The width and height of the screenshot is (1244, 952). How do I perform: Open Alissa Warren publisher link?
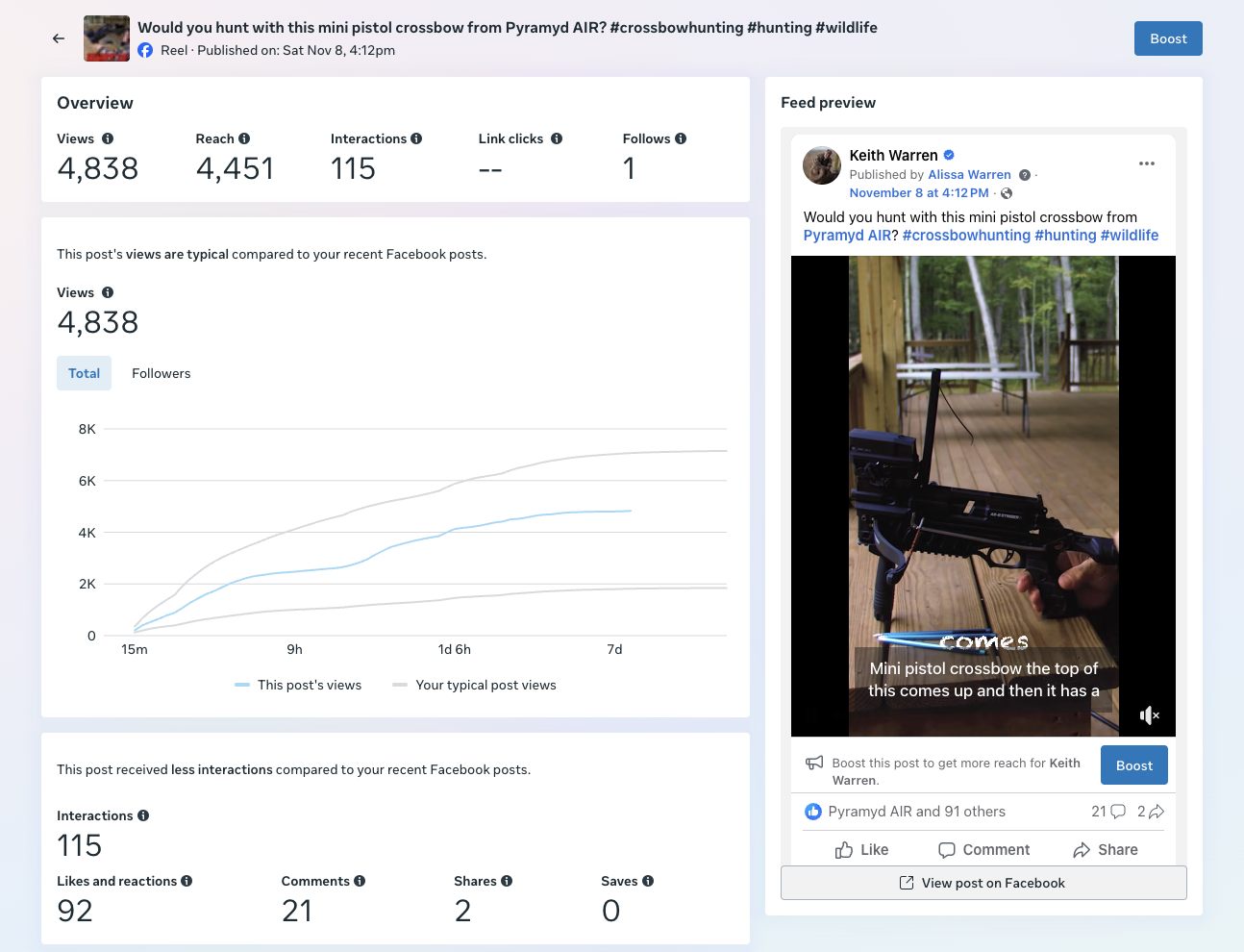969,175
